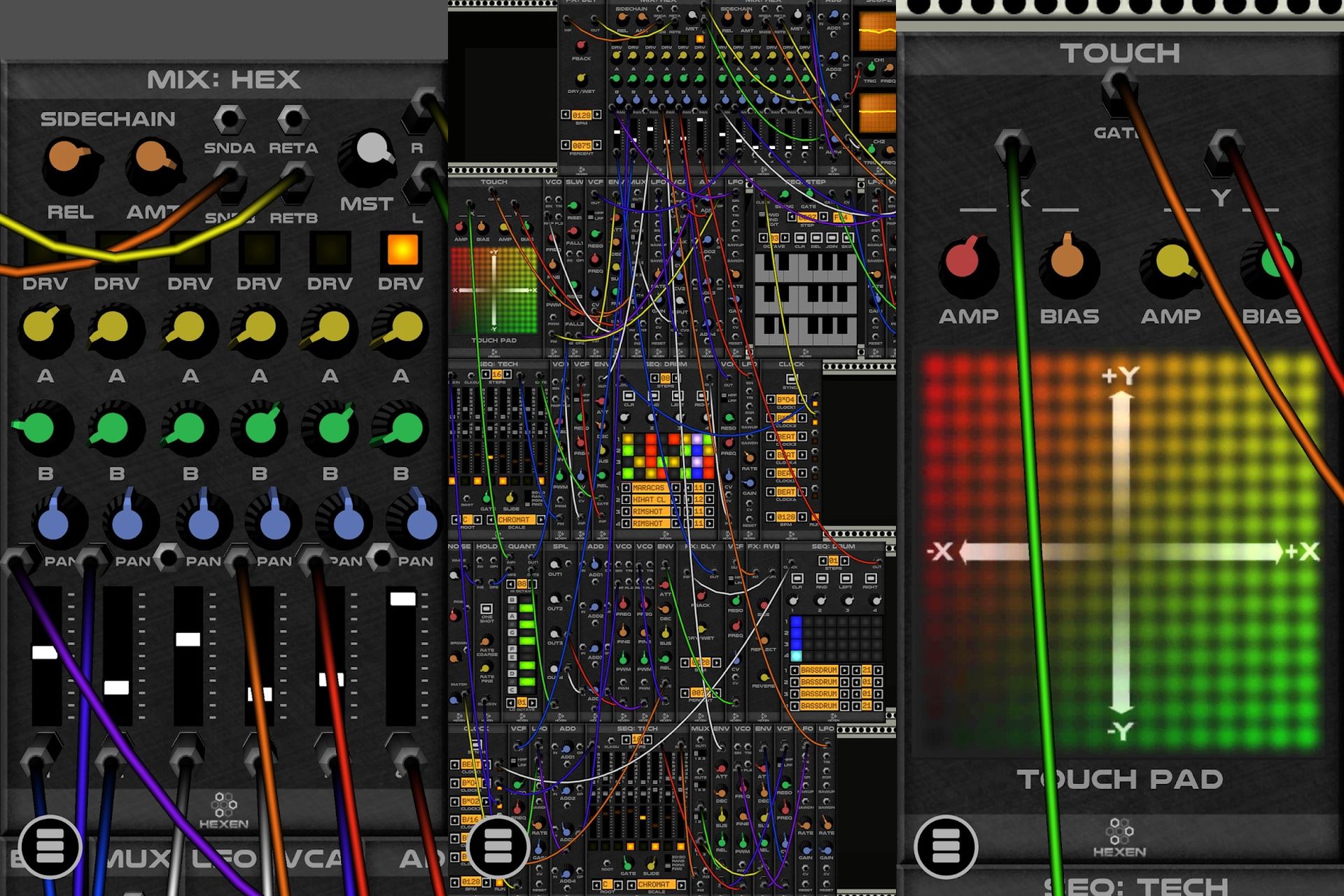This screenshot has height=896, width=1344.
Task: Click right arrow next to CHROMAT scale selector
Action: click(540, 519)
